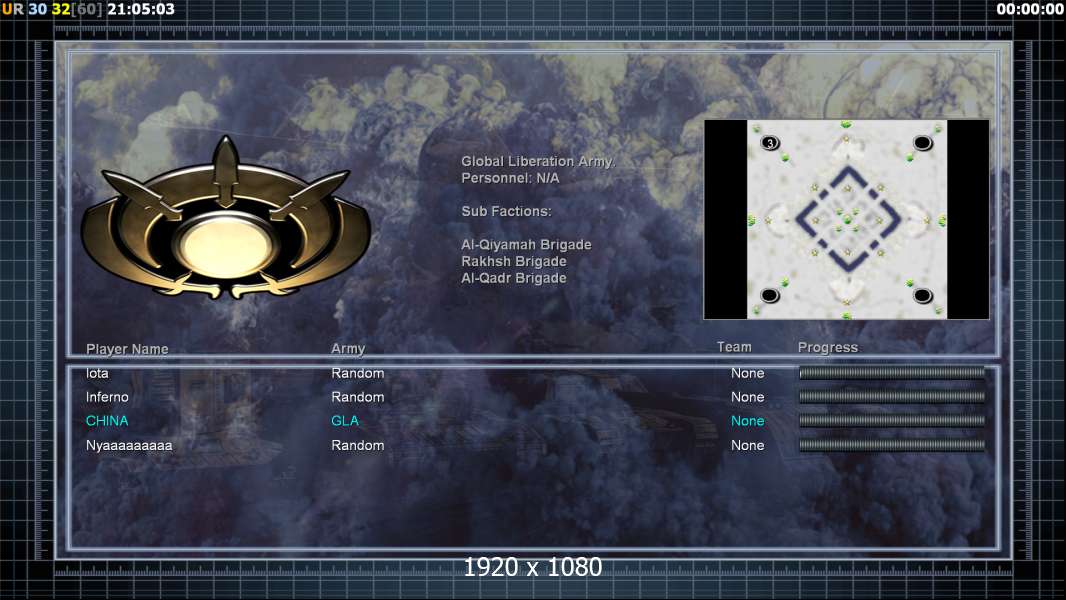Select the bottom-right start position marker on minimap
This screenshot has height=600, width=1066.
click(x=923, y=295)
